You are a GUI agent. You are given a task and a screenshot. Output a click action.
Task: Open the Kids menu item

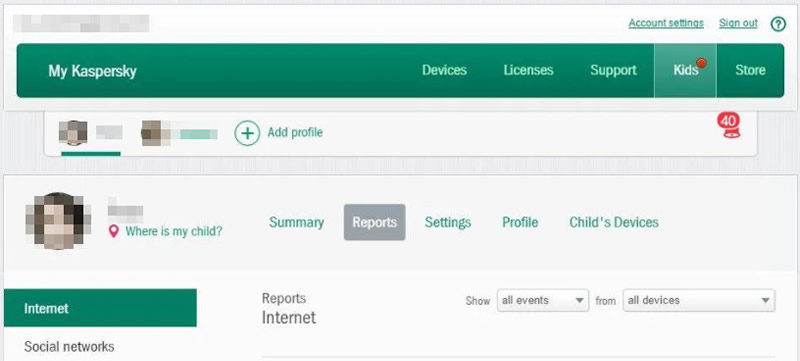(685, 70)
